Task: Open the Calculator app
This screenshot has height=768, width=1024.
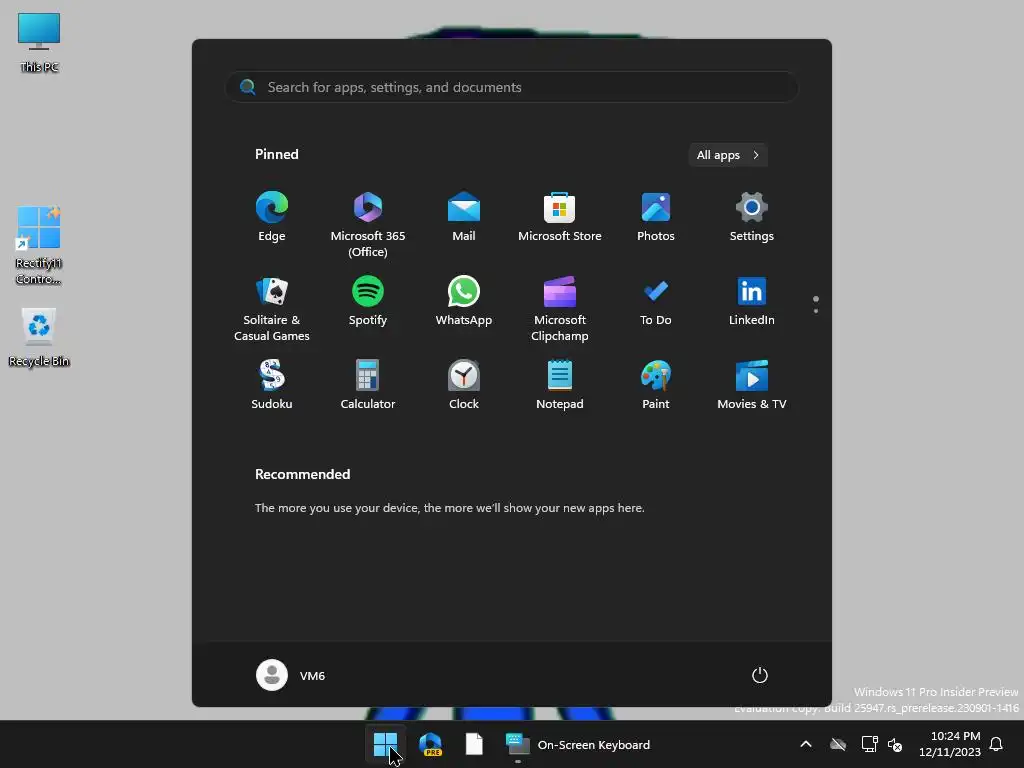Action: [368, 385]
